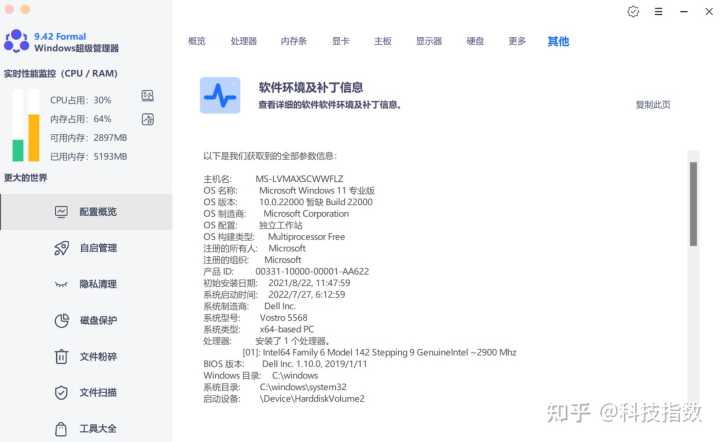Click the host name MS-LVMAXSCWWFLZ
720x442 pixels.
(x=299, y=179)
